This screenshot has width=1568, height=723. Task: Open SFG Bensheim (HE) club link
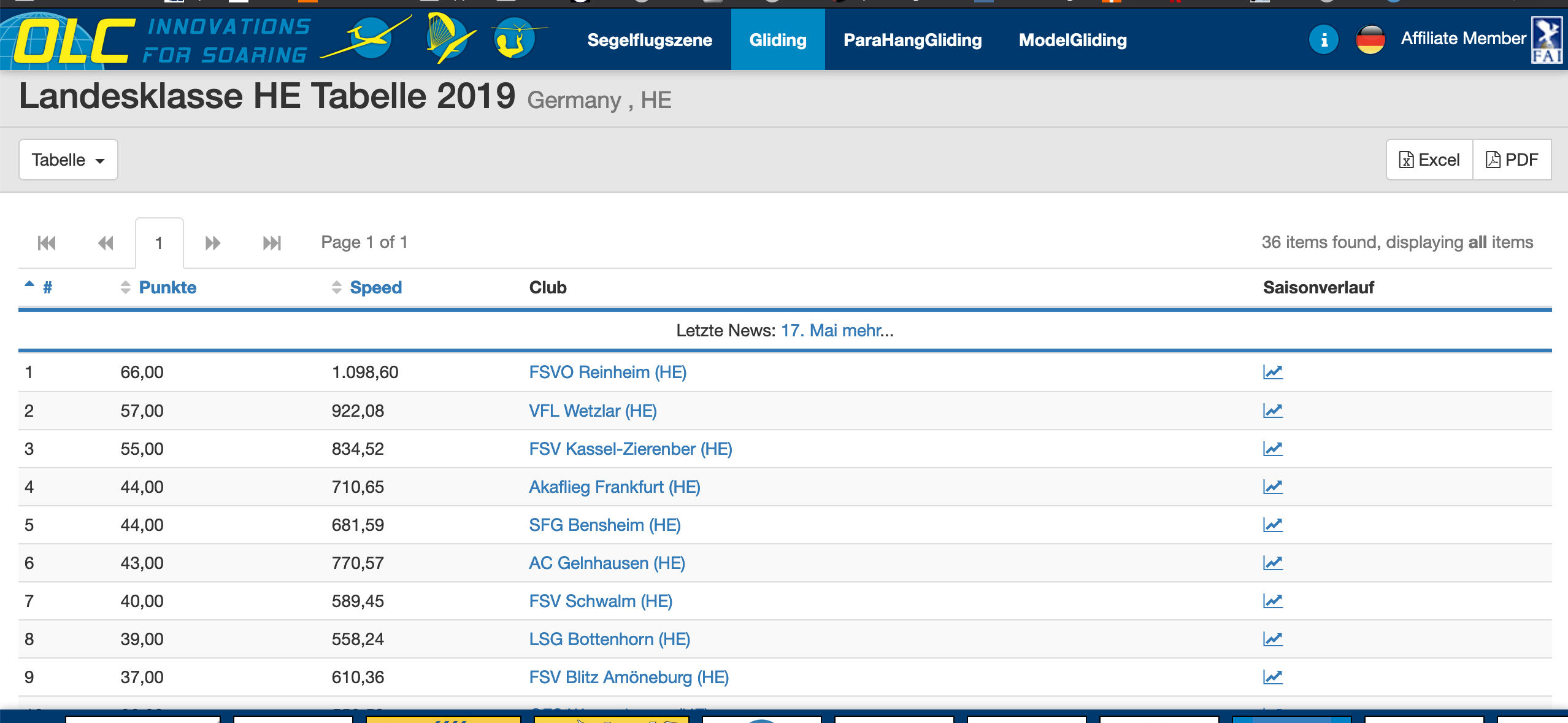click(605, 525)
